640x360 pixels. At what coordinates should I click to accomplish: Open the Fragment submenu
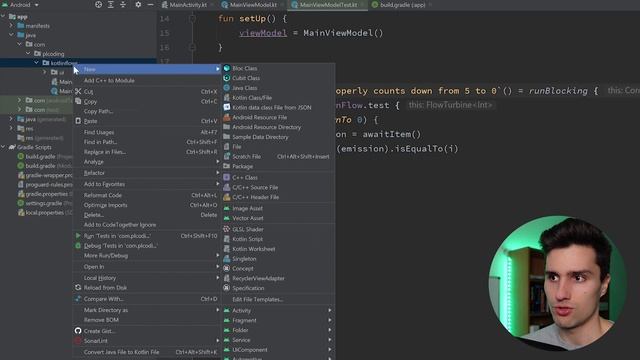279,320
